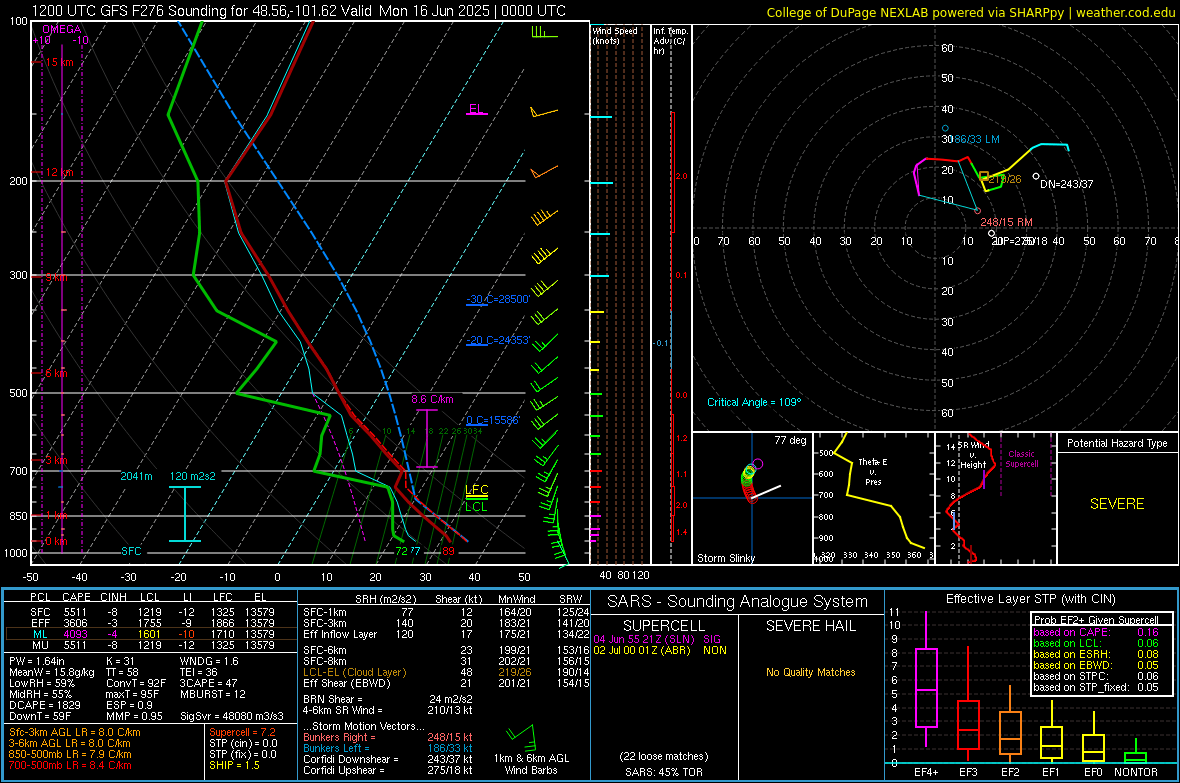Click the orange 219/26 square on hodograph
Screen dimensions: 1180x783
984,175
